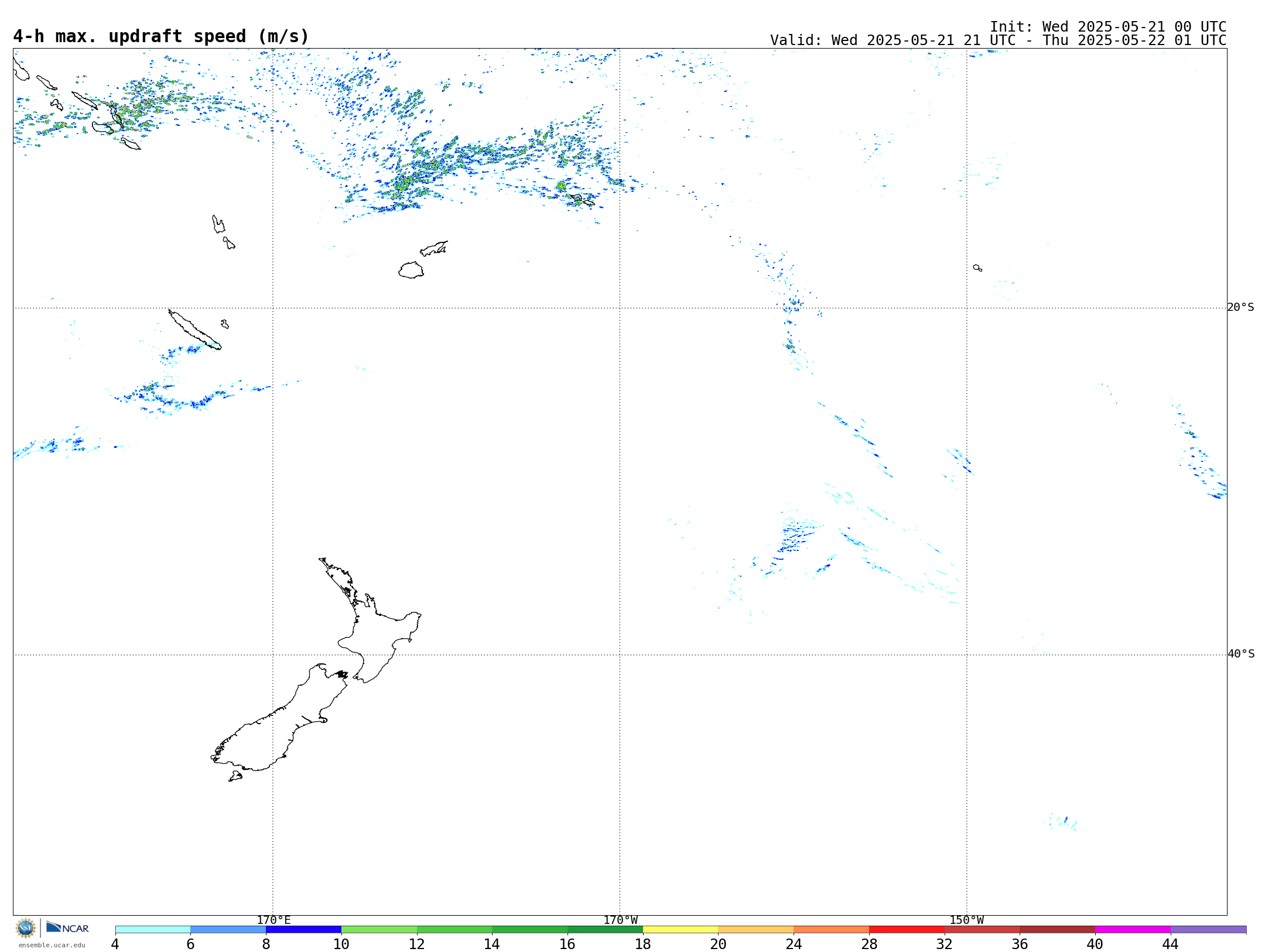
Task: Click the New Caledonia island outline
Action: coord(194,330)
